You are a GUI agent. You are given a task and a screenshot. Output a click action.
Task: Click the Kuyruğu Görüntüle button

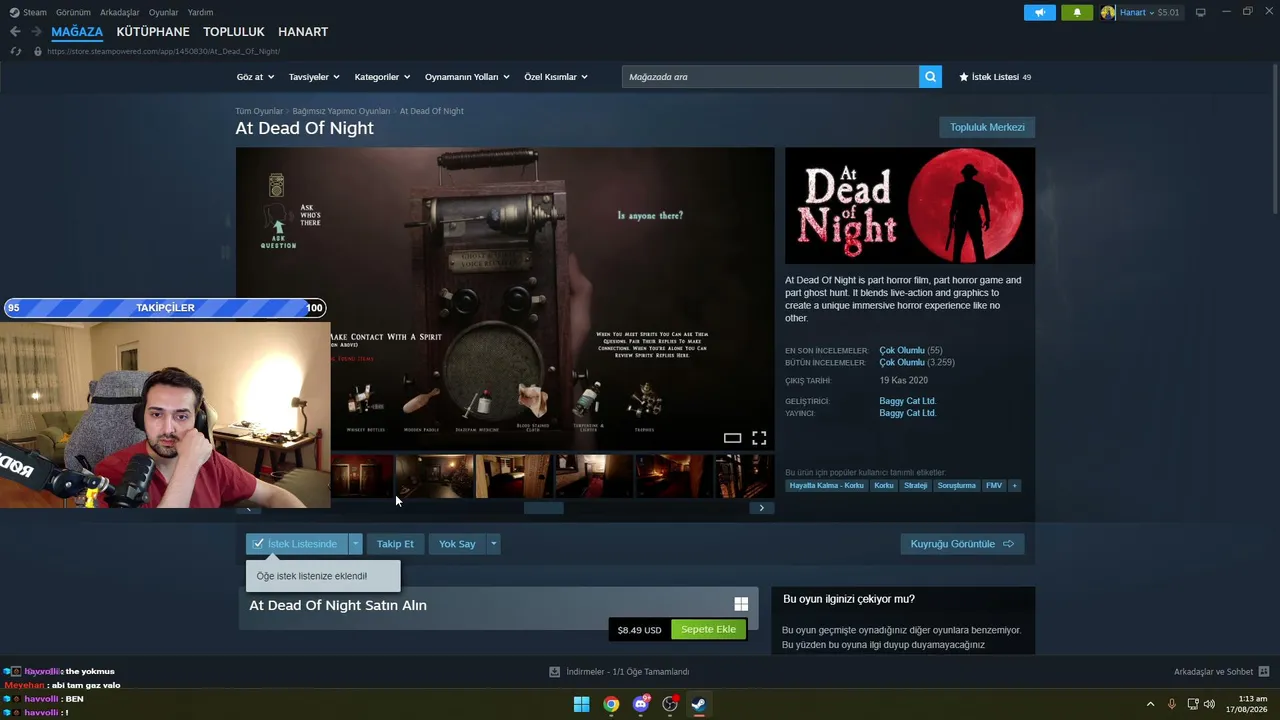962,544
